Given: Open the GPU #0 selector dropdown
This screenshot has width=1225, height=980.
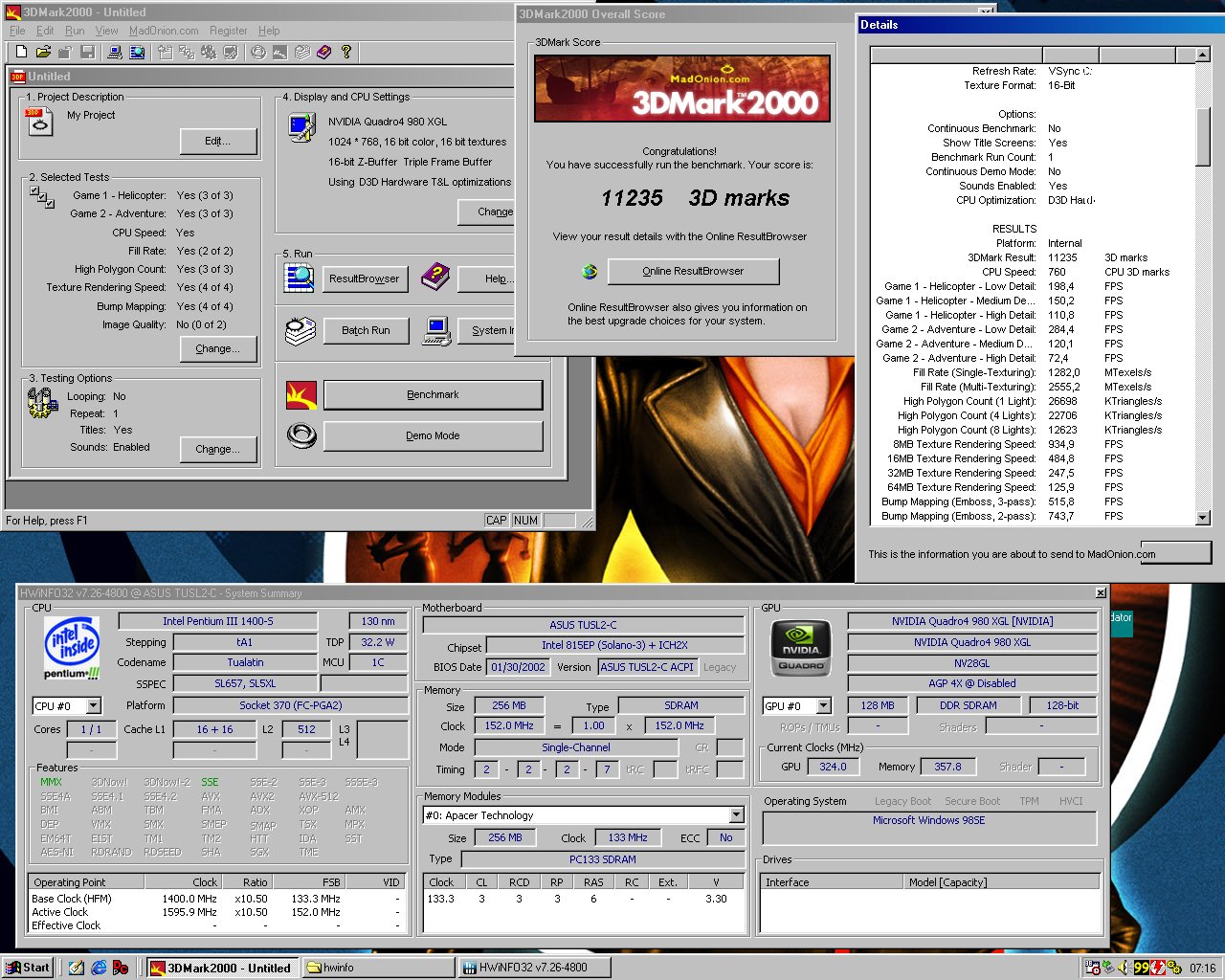Looking at the screenshot, I should (823, 706).
